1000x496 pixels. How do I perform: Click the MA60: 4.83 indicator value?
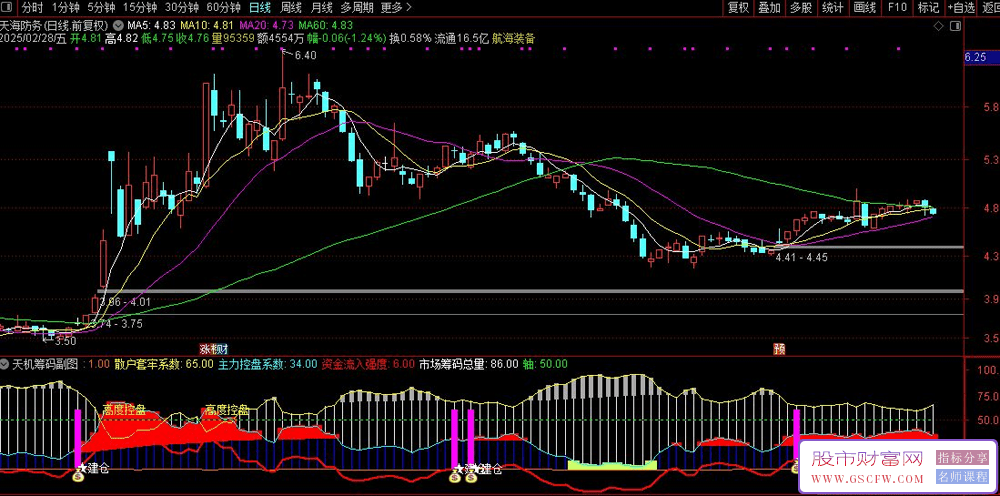click(x=325, y=26)
